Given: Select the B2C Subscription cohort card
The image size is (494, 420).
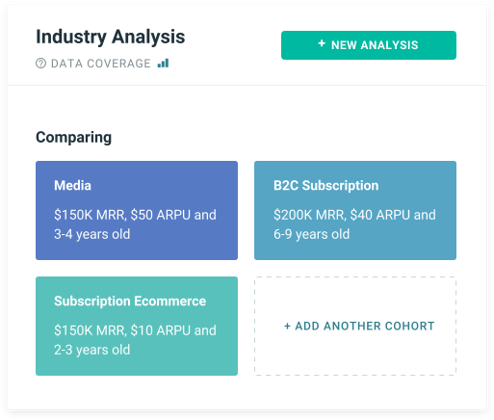Looking at the screenshot, I should pos(355,210).
